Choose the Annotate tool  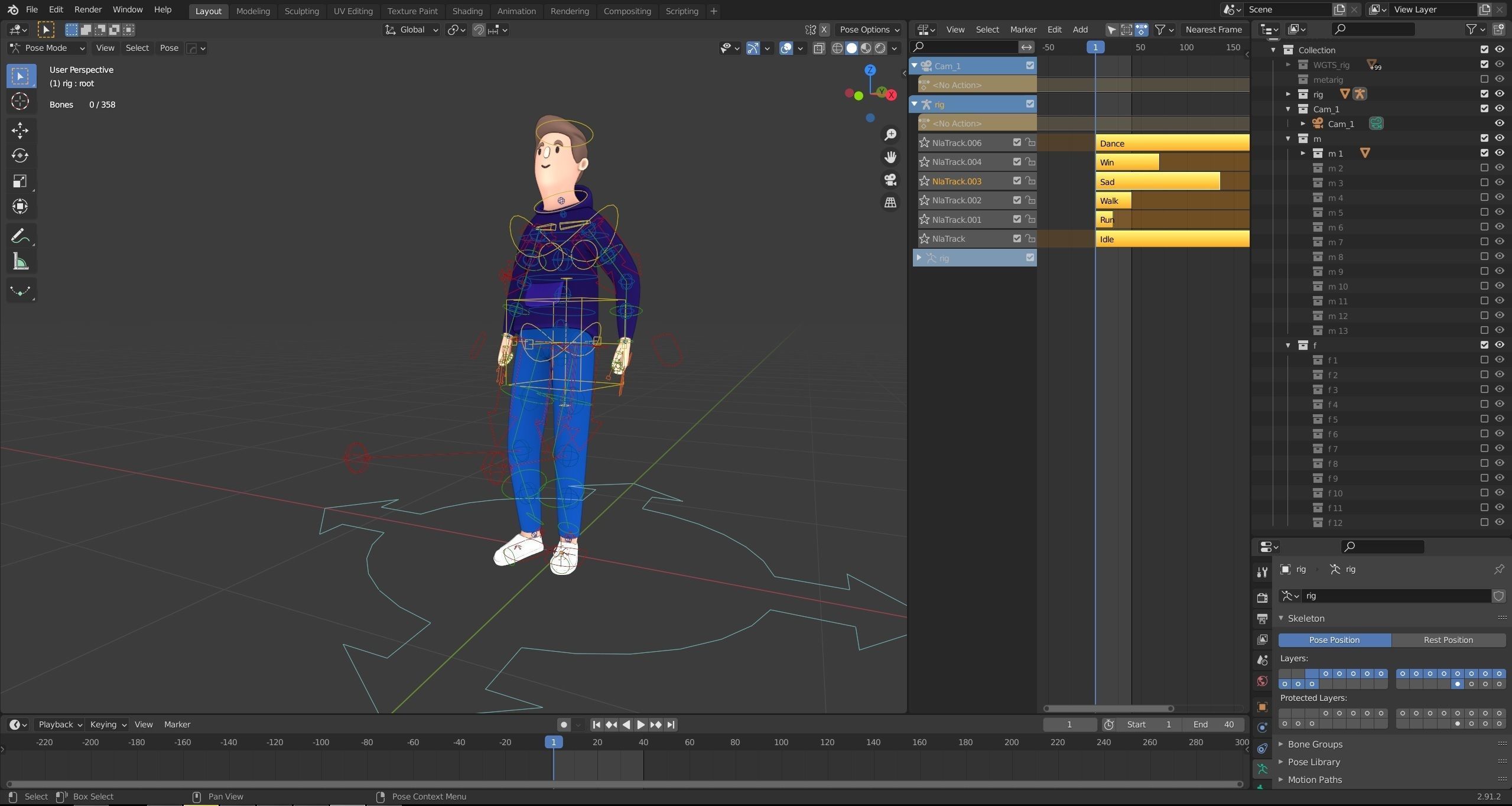coord(20,236)
